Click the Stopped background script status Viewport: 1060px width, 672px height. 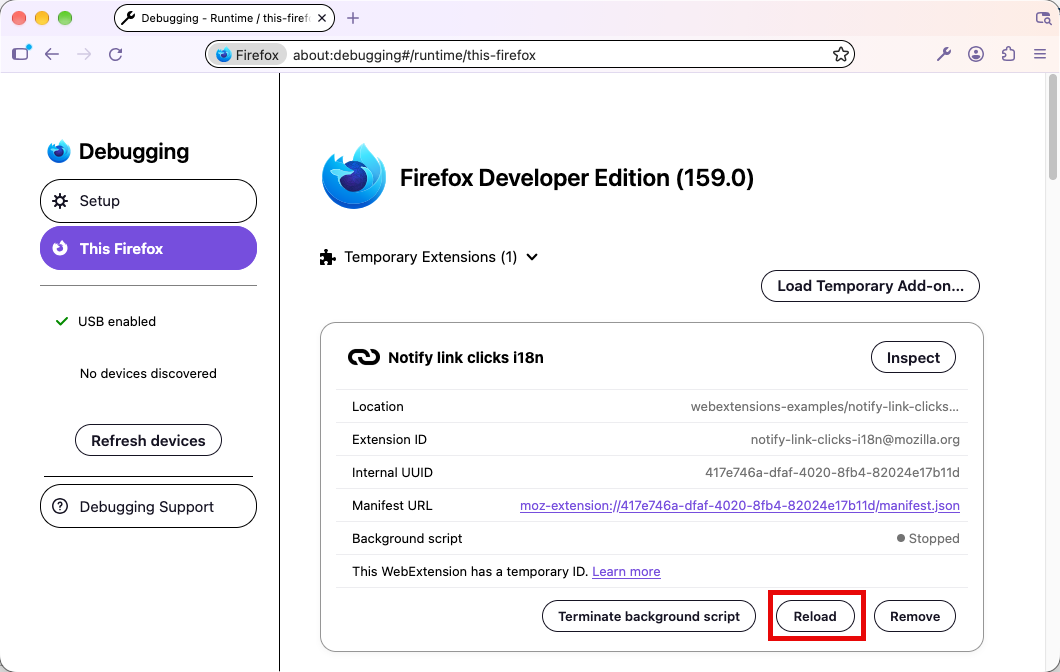point(928,539)
